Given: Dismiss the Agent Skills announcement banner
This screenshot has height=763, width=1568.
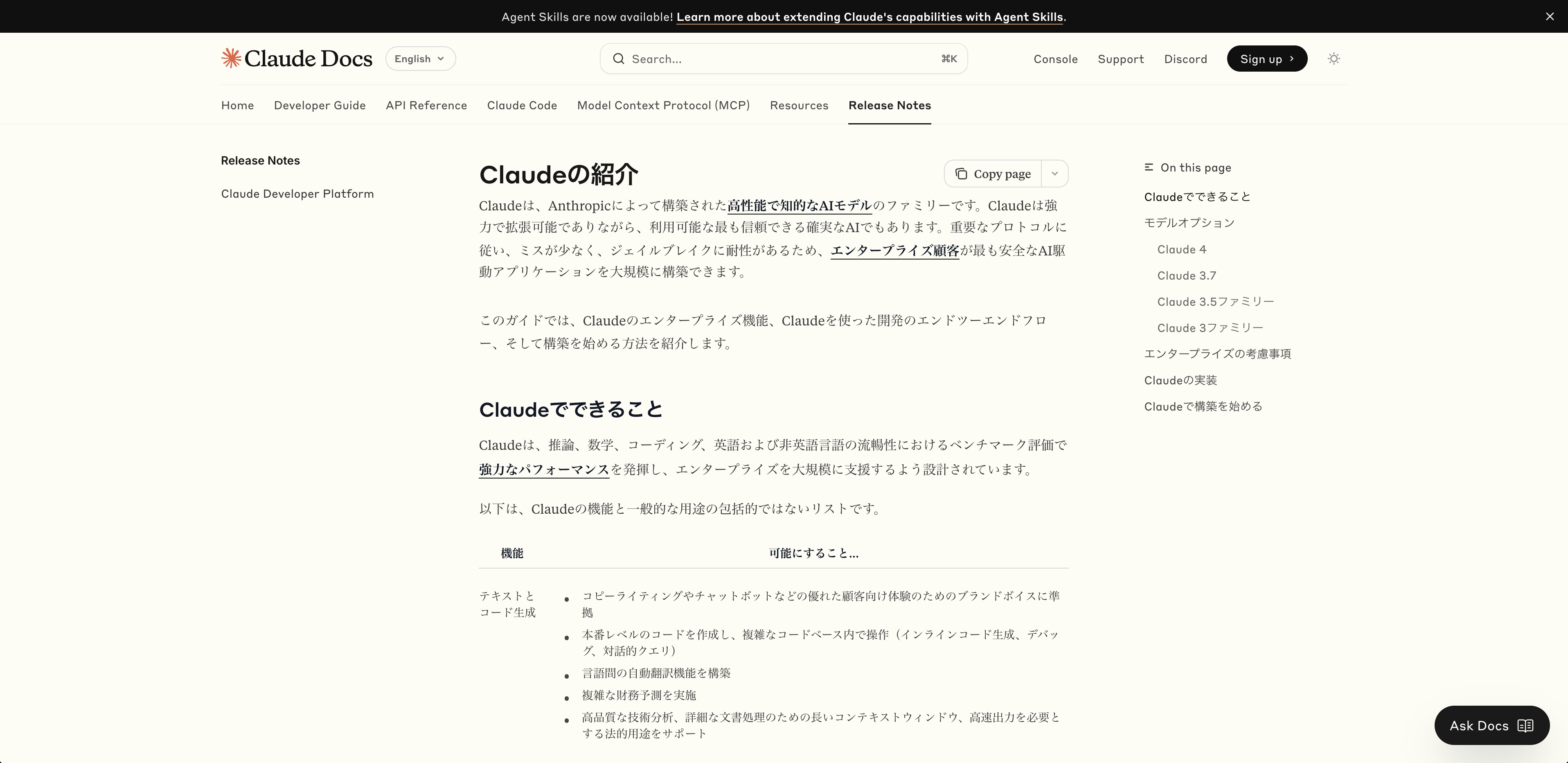Looking at the screenshot, I should point(1550,16).
